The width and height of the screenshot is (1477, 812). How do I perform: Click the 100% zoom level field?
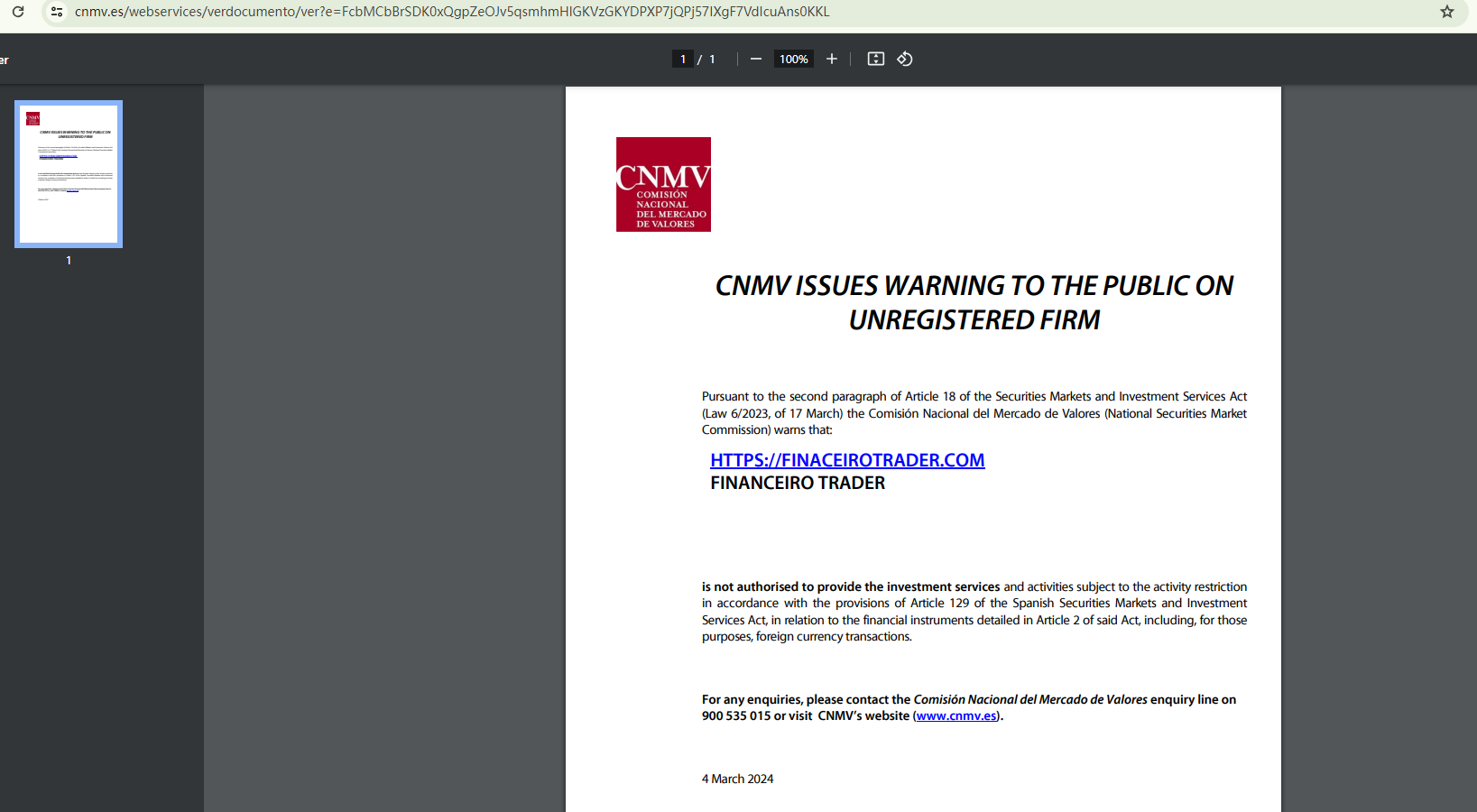click(794, 59)
